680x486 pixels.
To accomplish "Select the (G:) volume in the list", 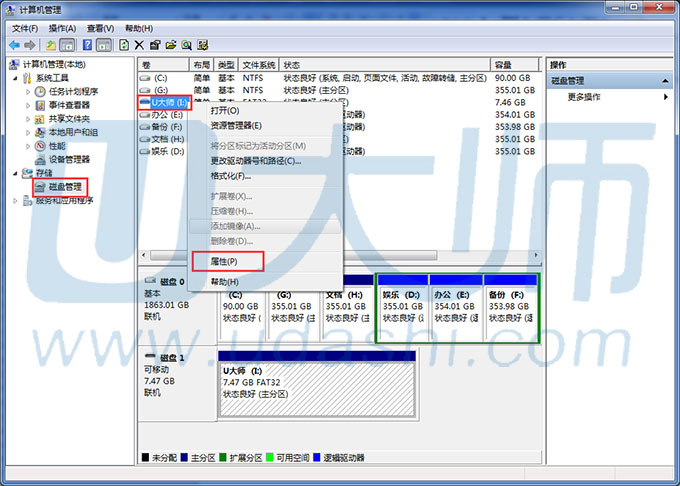I will pos(161,90).
